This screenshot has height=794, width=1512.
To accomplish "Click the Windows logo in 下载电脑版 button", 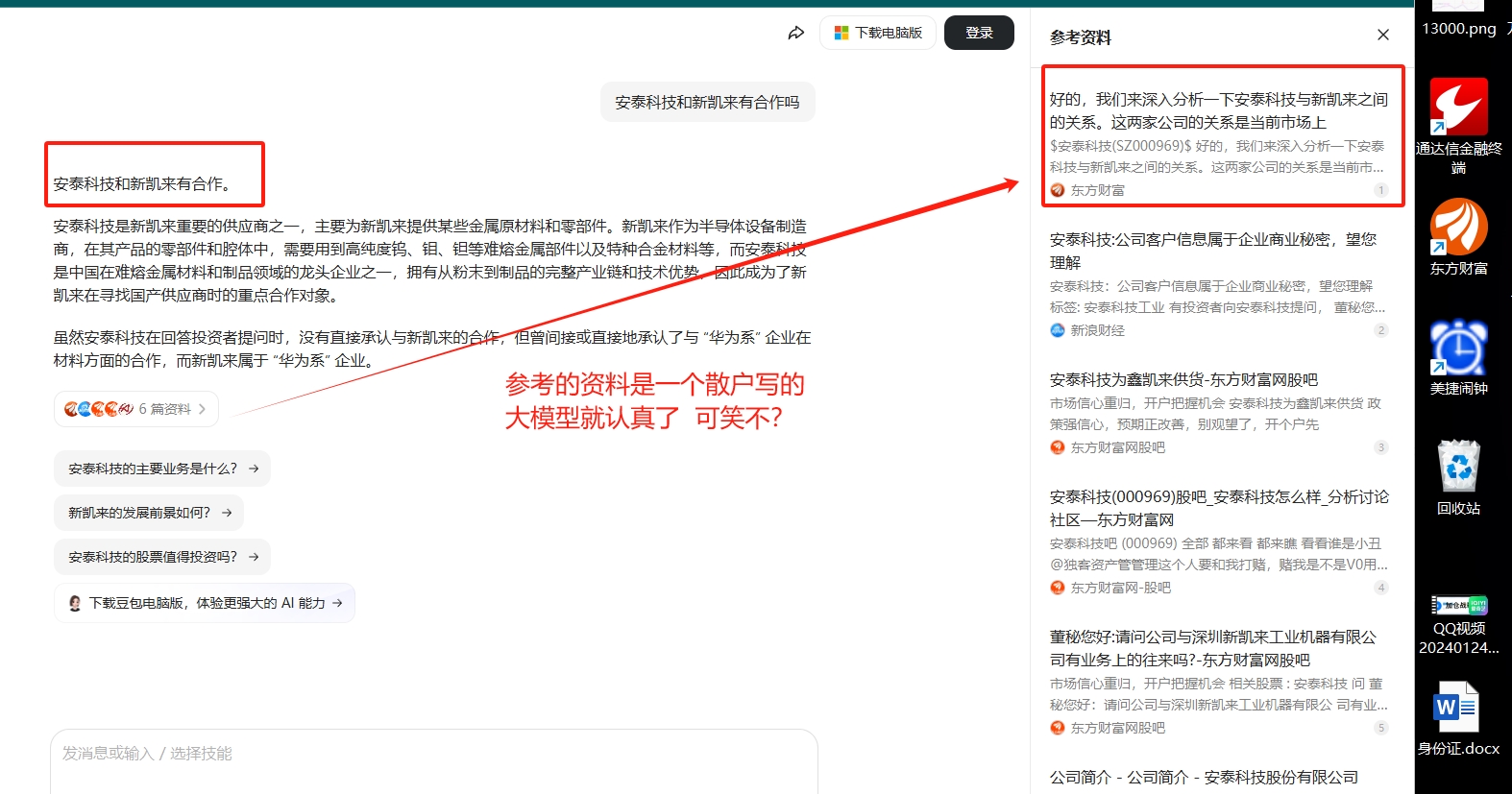I will click(841, 33).
